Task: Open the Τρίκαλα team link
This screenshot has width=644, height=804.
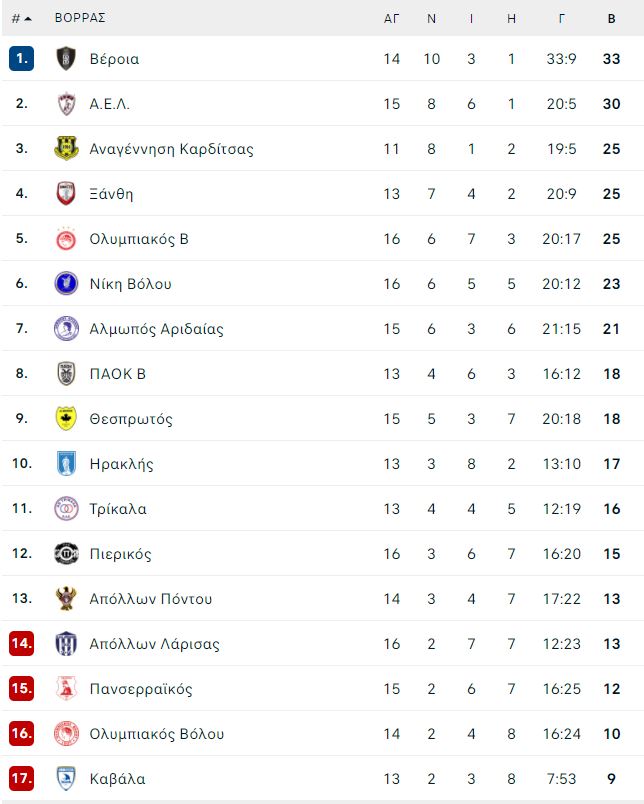Action: [118, 509]
